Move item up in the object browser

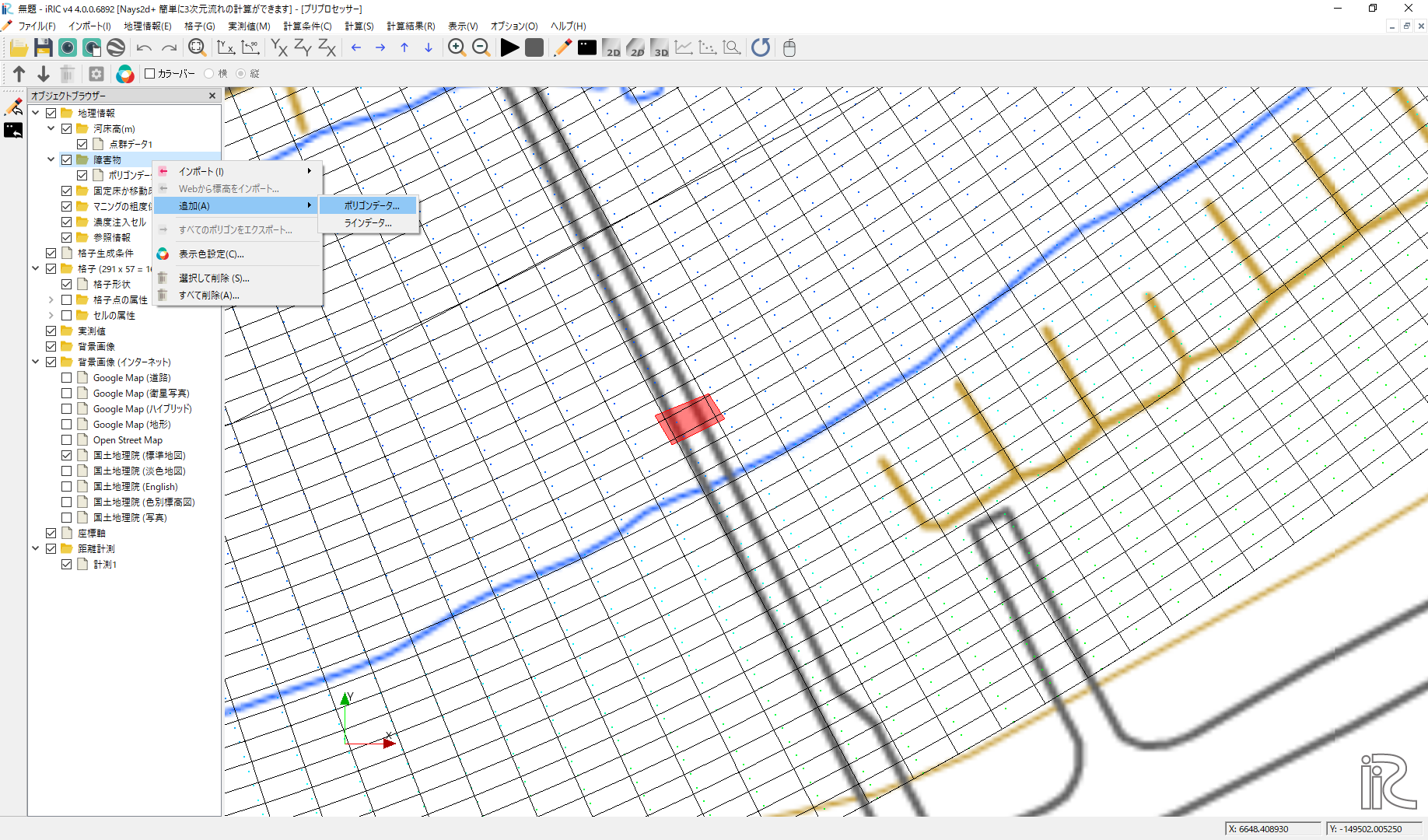point(19,74)
